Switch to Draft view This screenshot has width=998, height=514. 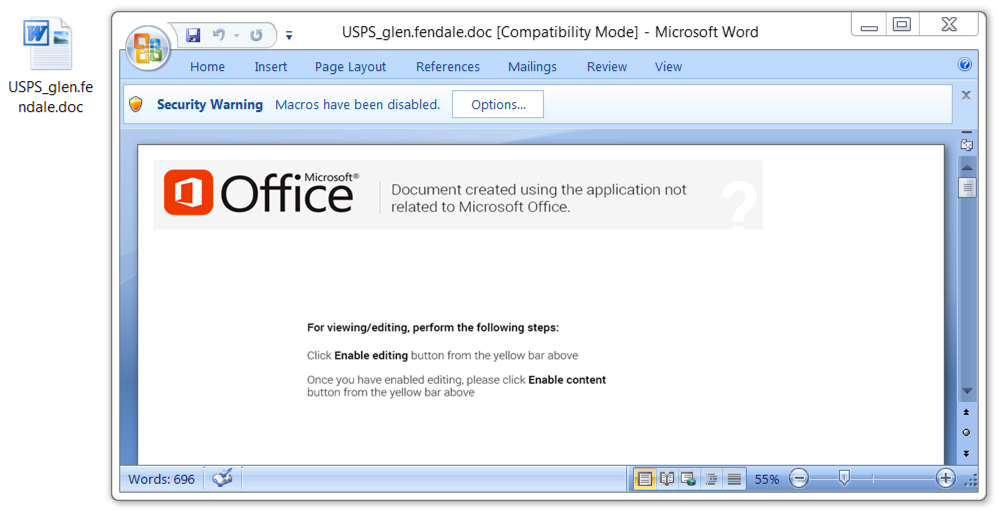(734, 479)
